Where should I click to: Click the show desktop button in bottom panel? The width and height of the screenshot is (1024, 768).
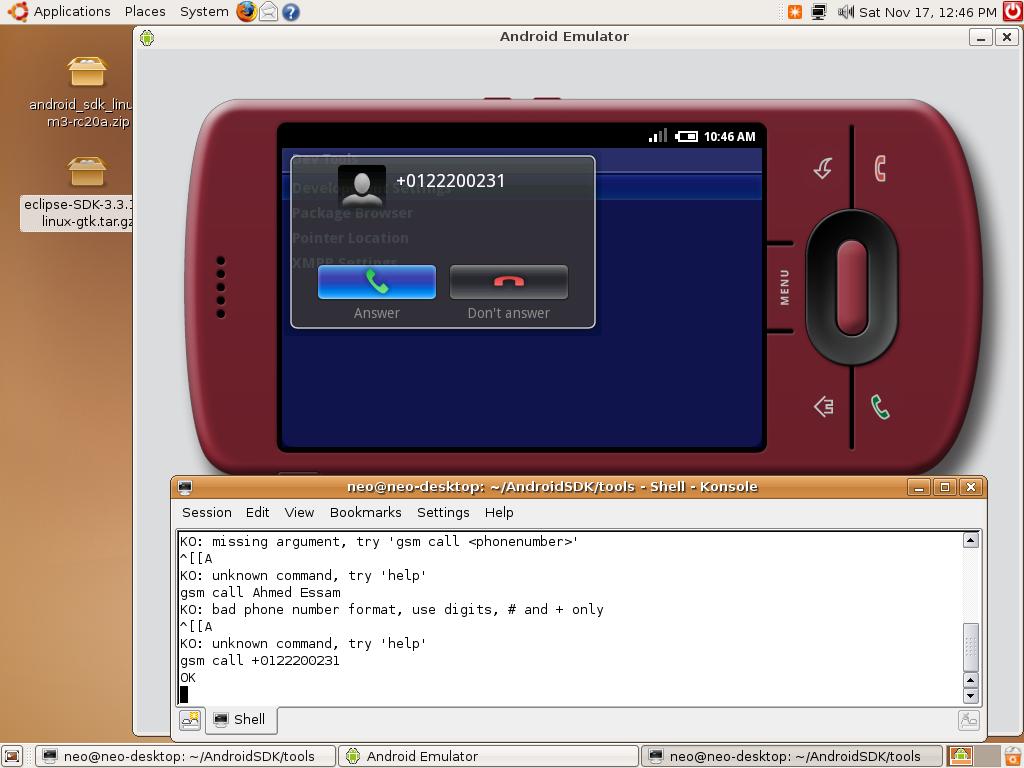click(12, 756)
